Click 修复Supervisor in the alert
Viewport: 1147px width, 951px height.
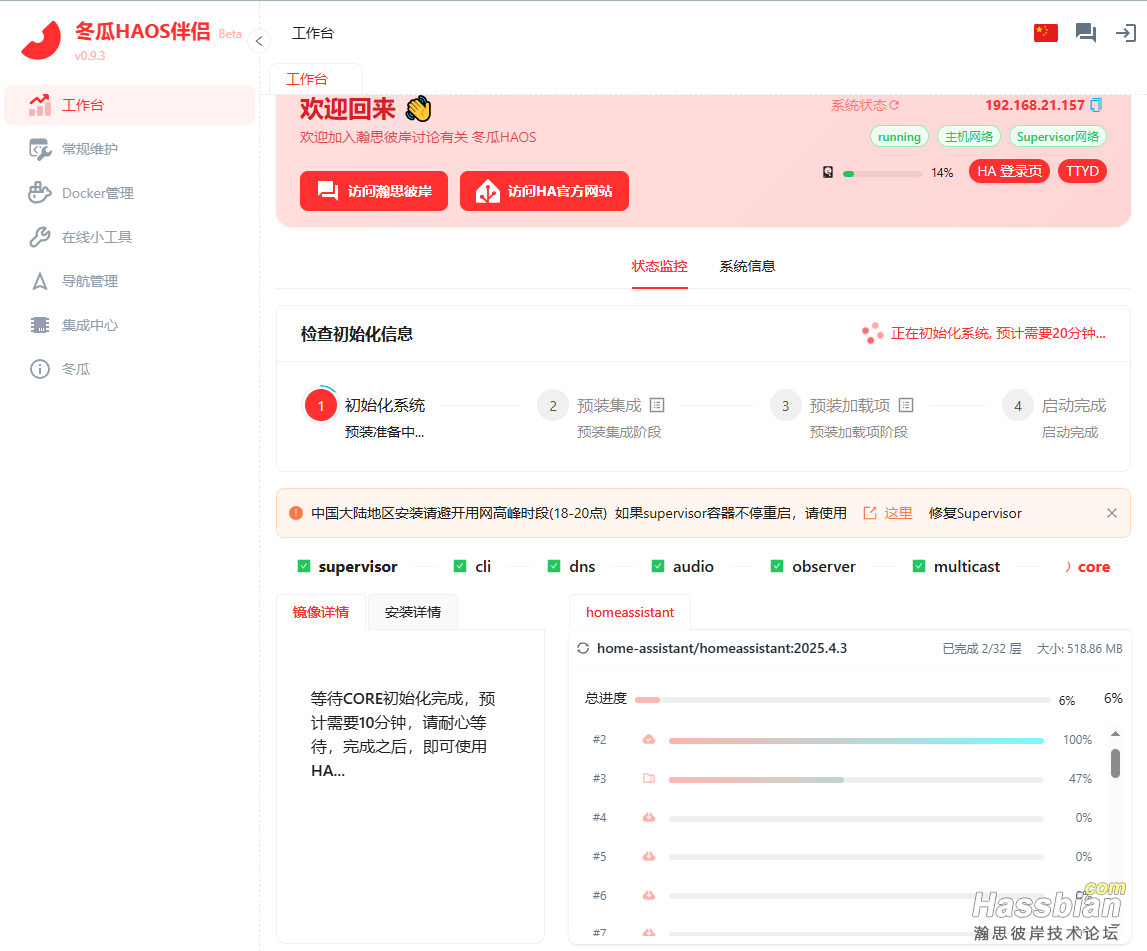click(x=975, y=513)
